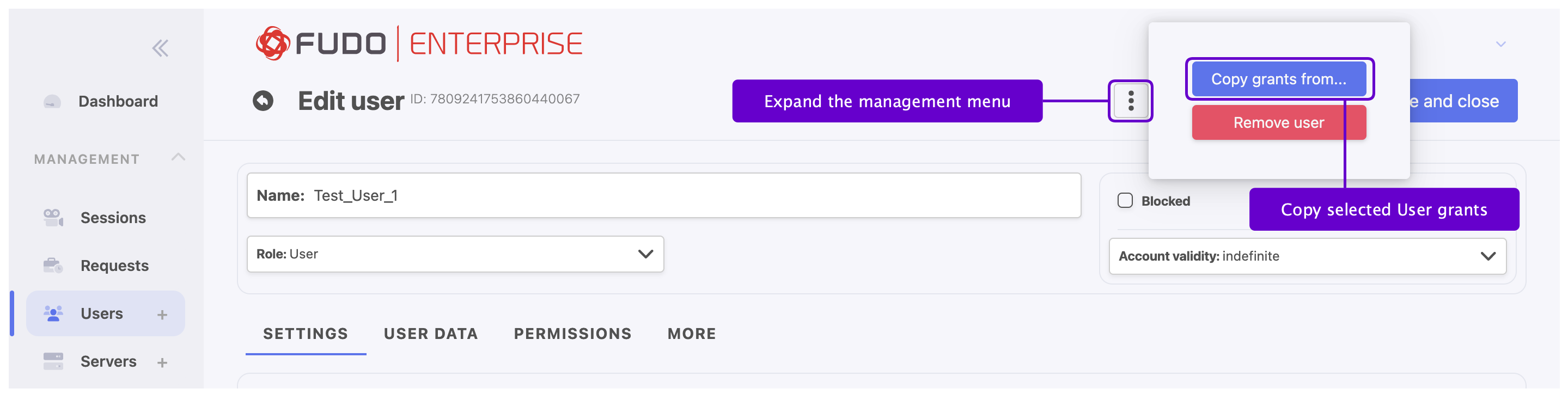Click the Dashboard gauge icon

tap(52, 102)
